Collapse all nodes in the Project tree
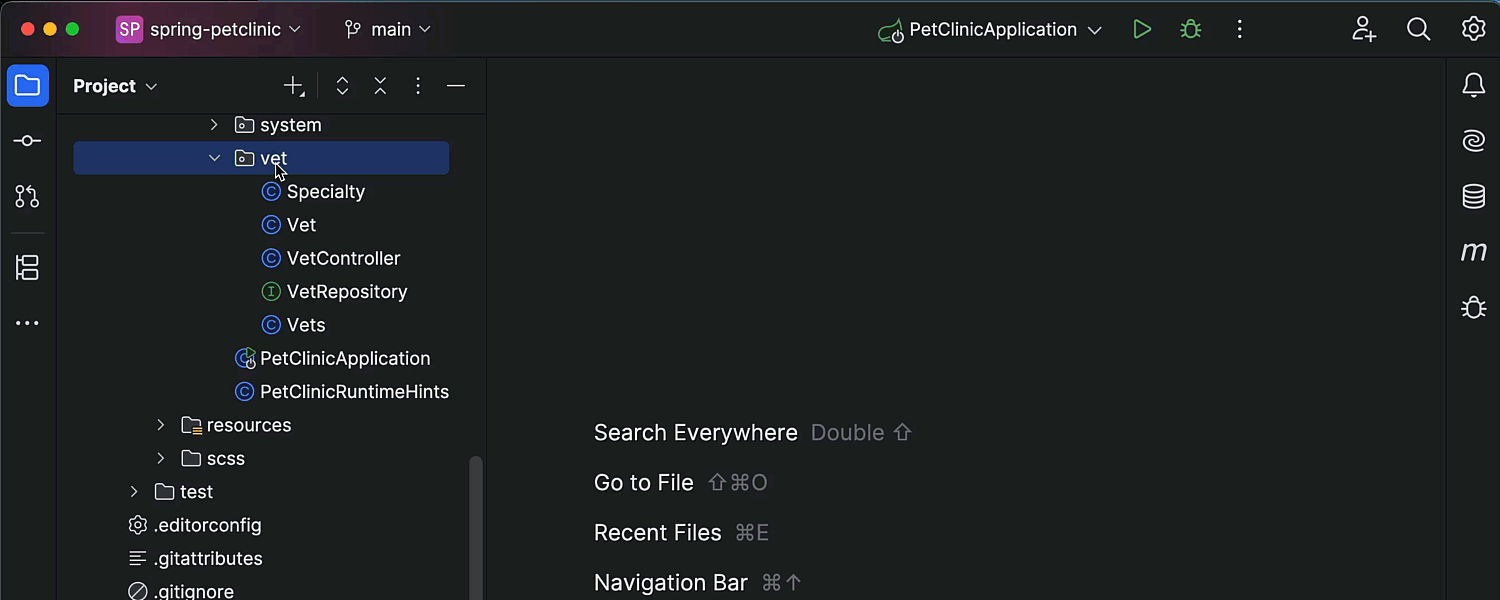 tap(380, 85)
